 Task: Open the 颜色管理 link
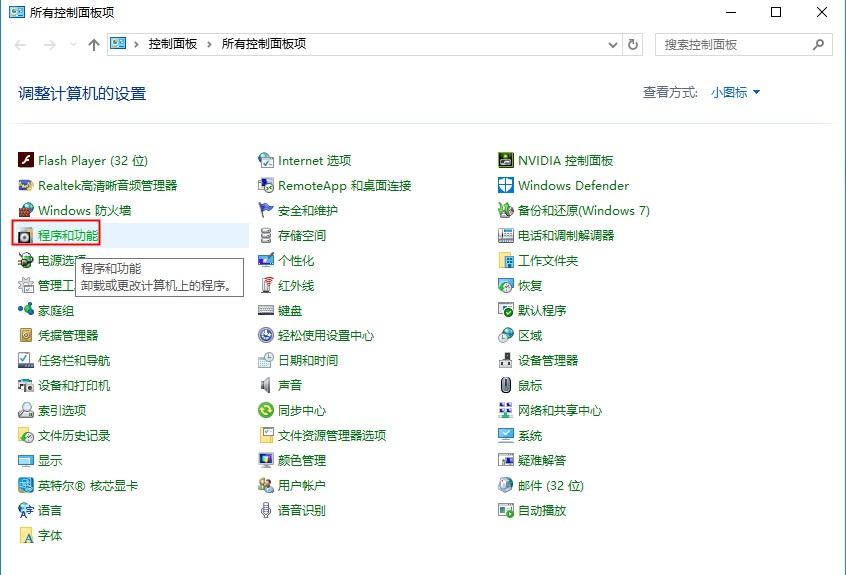click(302, 460)
